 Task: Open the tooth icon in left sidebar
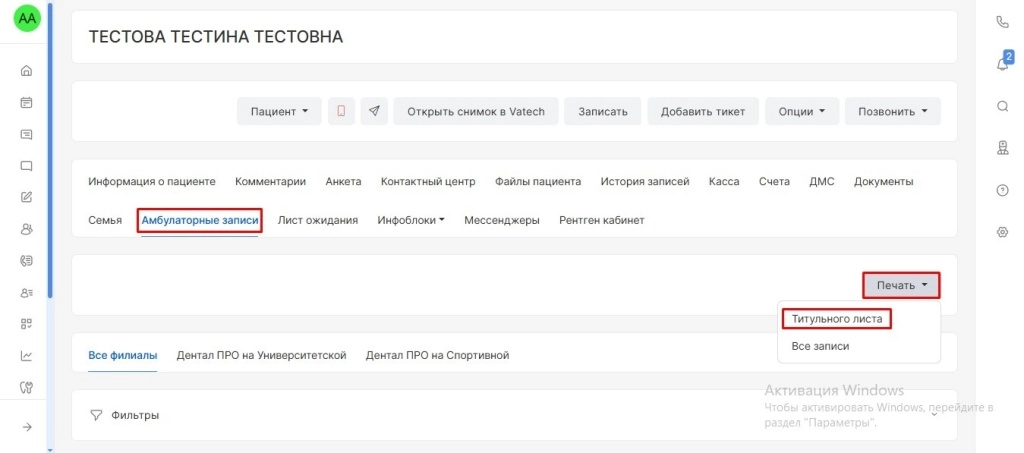click(x=27, y=387)
